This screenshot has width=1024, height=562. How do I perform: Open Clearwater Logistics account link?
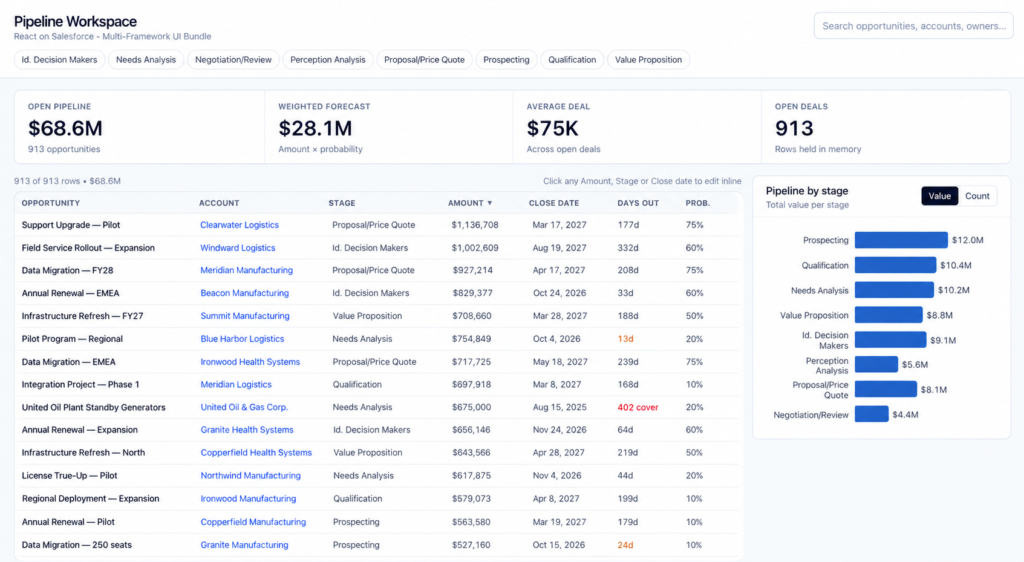pos(240,225)
